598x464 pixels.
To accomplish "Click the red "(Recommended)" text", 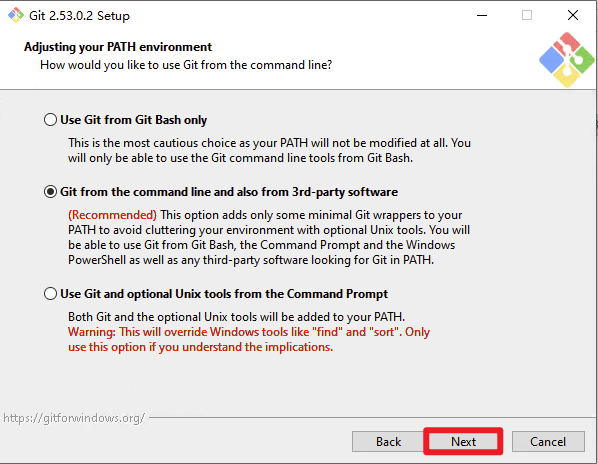I will (112, 215).
